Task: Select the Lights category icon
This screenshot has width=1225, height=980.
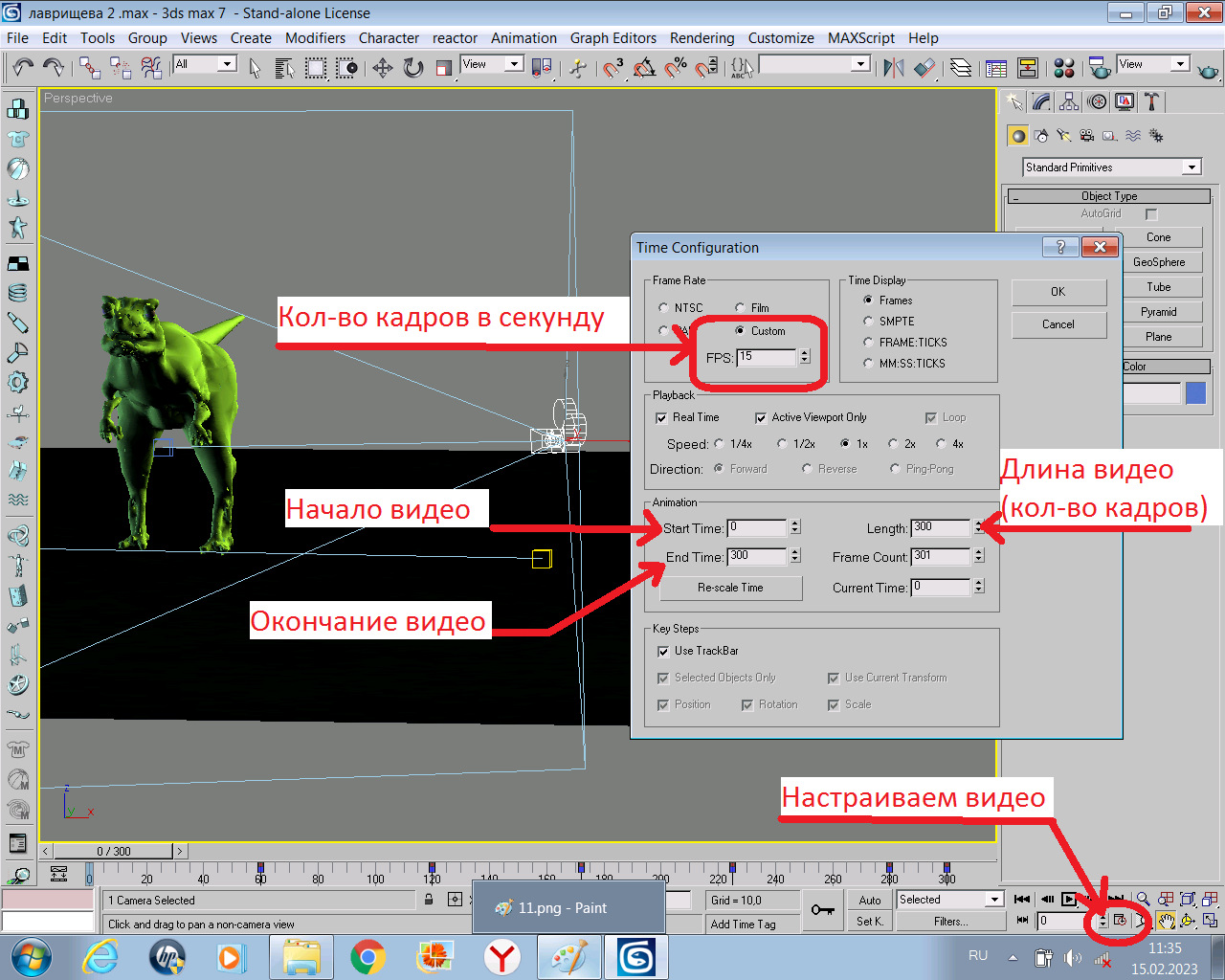Action: point(1064,136)
